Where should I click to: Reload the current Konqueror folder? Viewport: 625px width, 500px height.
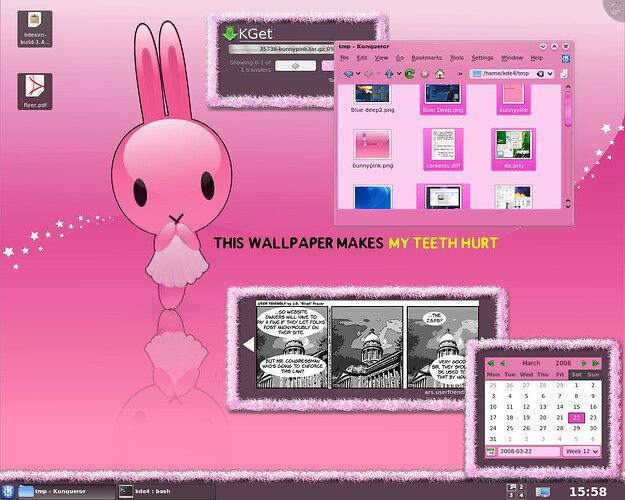tap(410, 74)
